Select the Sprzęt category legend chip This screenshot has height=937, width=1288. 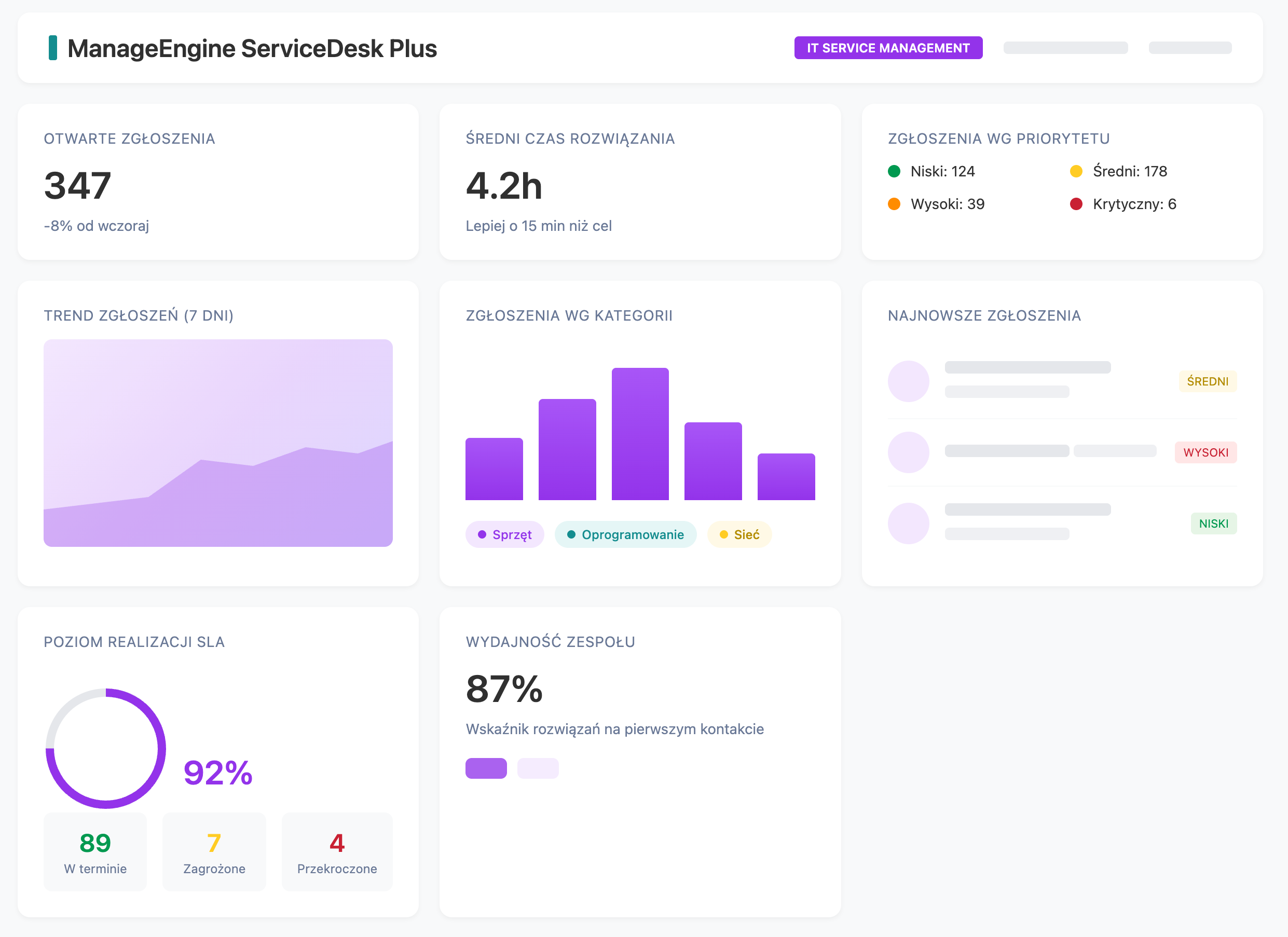(504, 534)
